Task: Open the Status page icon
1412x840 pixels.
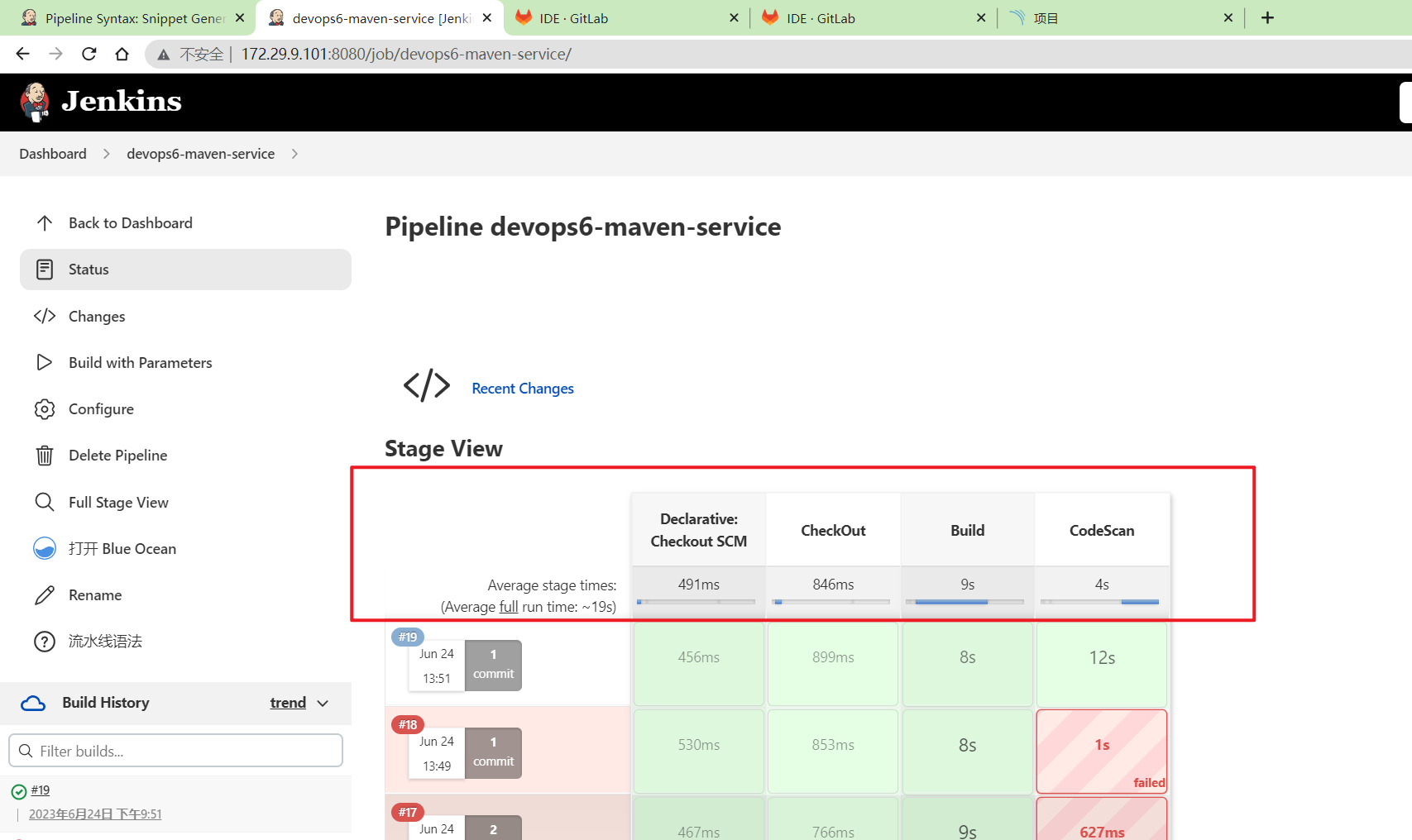Action: [x=45, y=270]
